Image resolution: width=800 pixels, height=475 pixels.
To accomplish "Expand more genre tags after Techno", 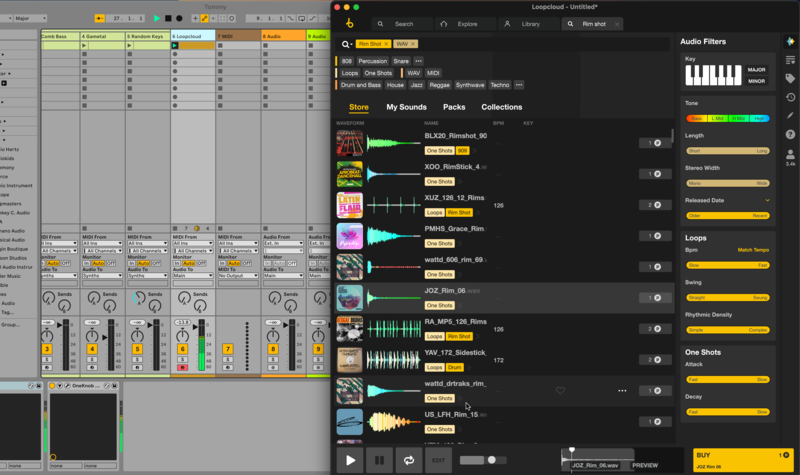I will pyautogui.click(x=519, y=85).
